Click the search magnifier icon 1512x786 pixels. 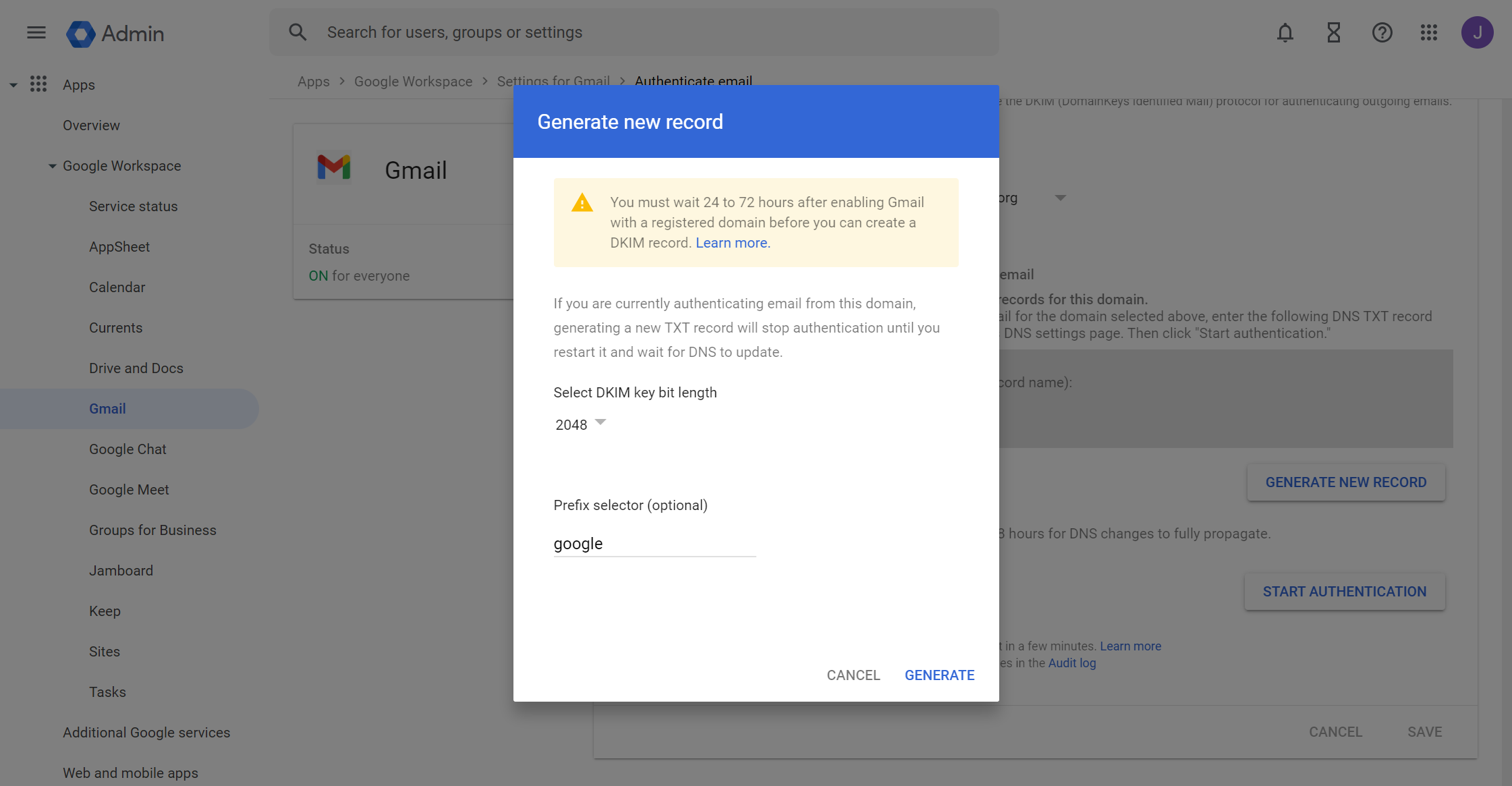(x=298, y=32)
